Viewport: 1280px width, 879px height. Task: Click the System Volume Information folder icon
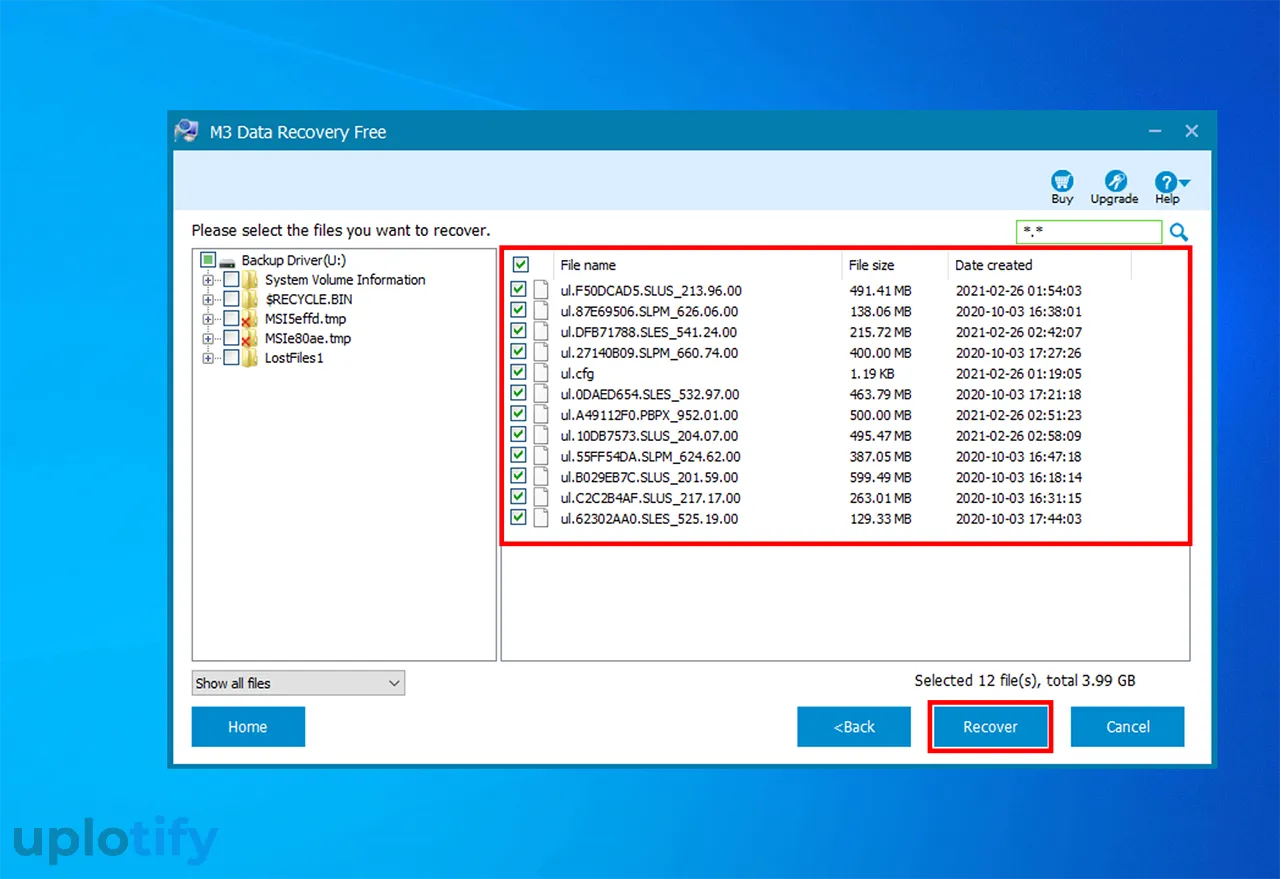(250, 280)
